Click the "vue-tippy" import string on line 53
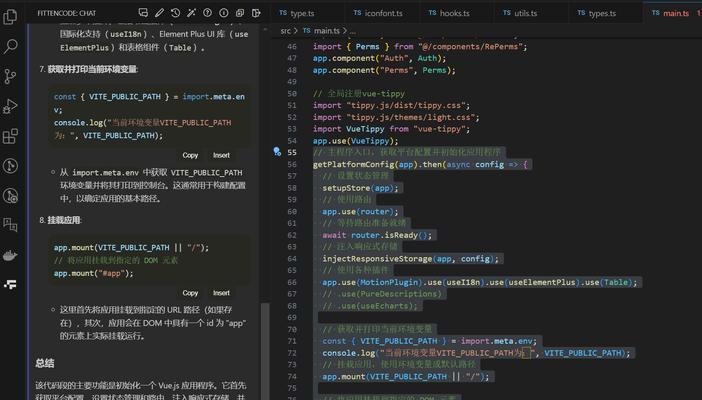 (x=439, y=129)
